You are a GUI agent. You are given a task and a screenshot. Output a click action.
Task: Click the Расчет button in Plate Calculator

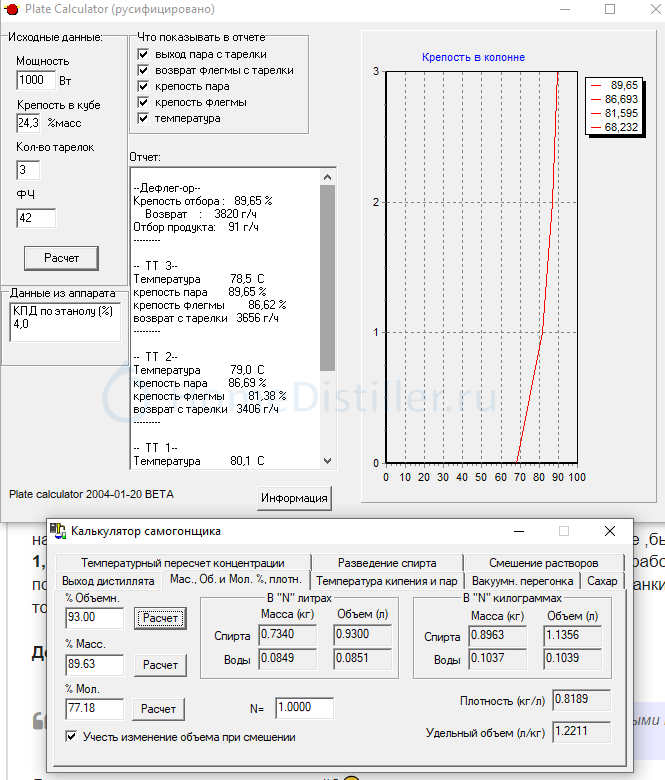[x=61, y=258]
